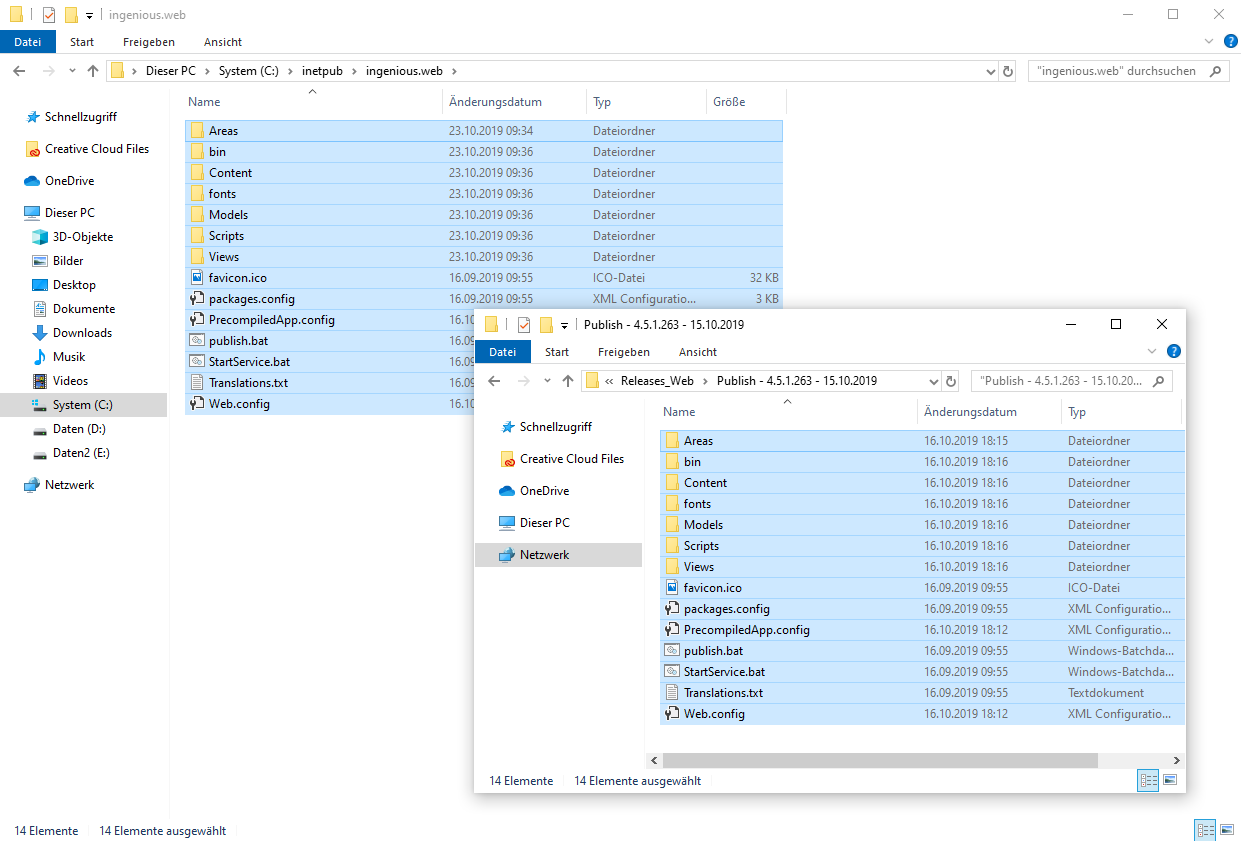This screenshot has height=841, width=1241.
Task: Select Netzwerk in Publish window sidebar
Action: [x=544, y=555]
